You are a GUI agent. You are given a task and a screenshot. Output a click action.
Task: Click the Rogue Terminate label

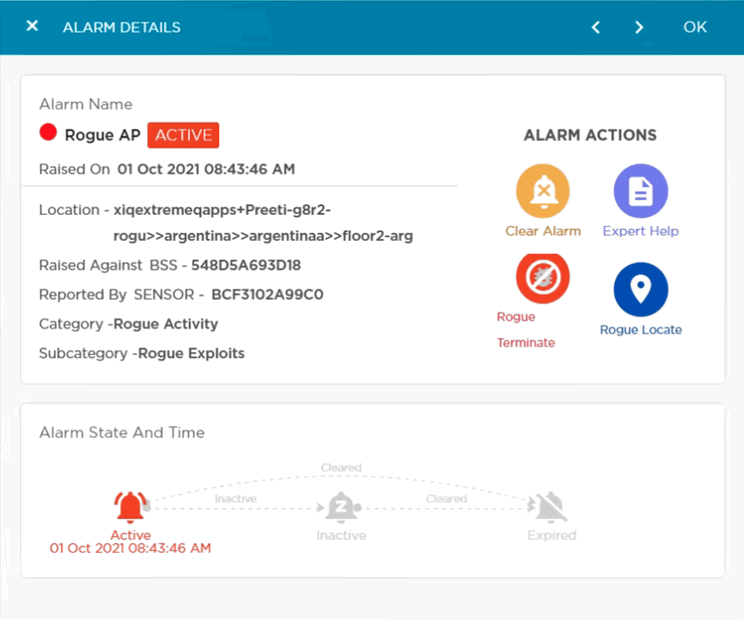tap(526, 330)
